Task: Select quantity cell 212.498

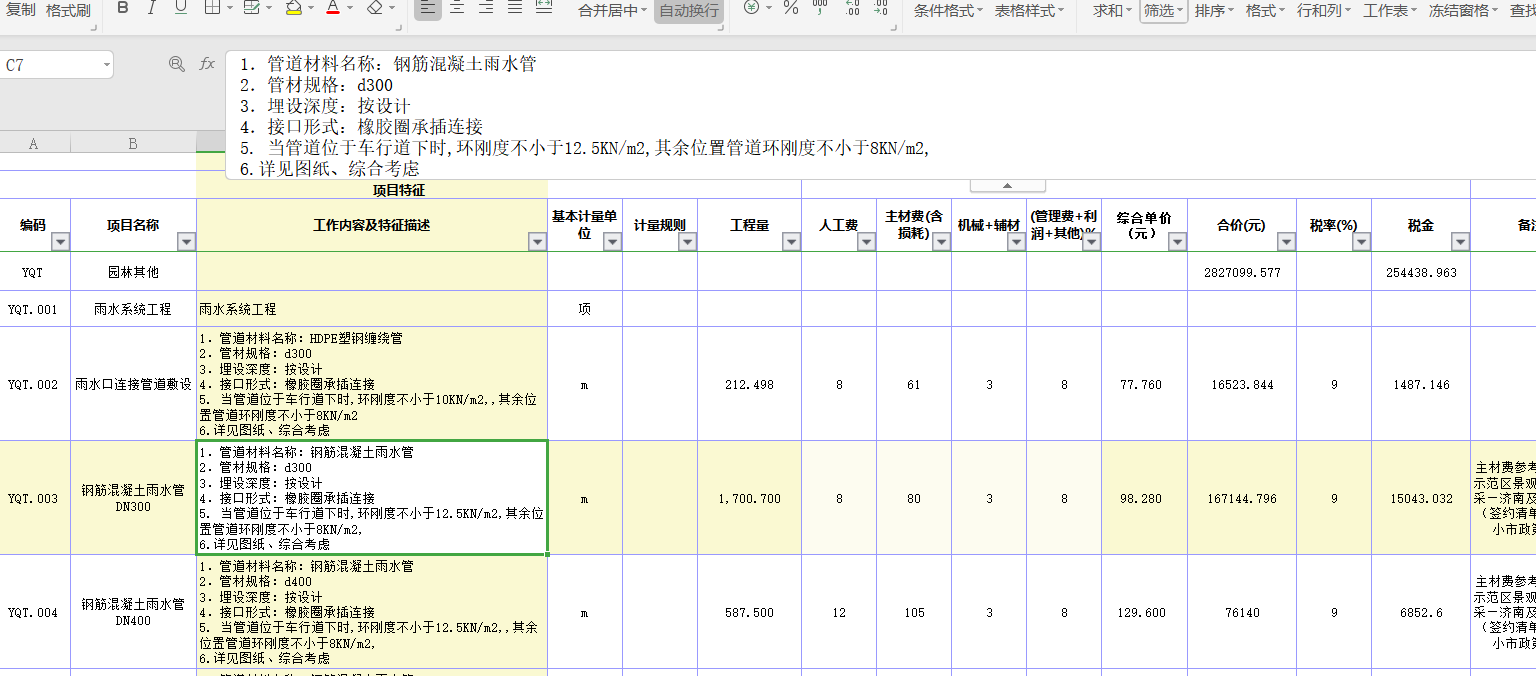Action: tap(749, 384)
